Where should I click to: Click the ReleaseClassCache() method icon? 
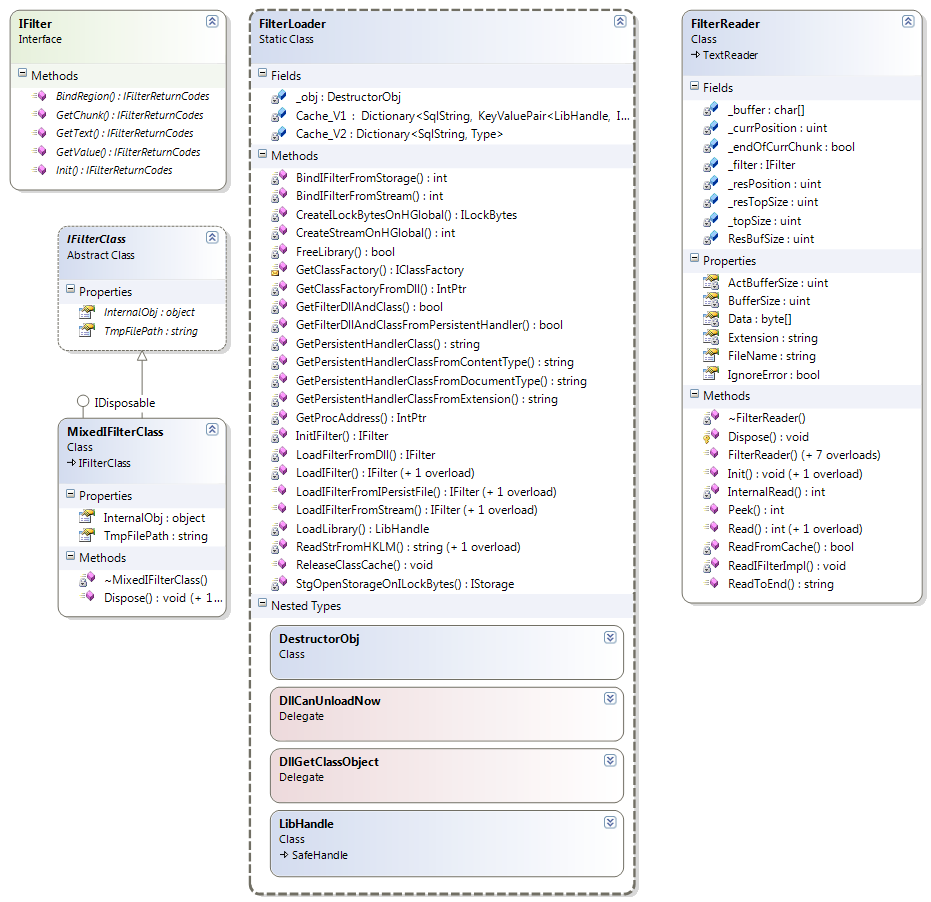[279, 565]
